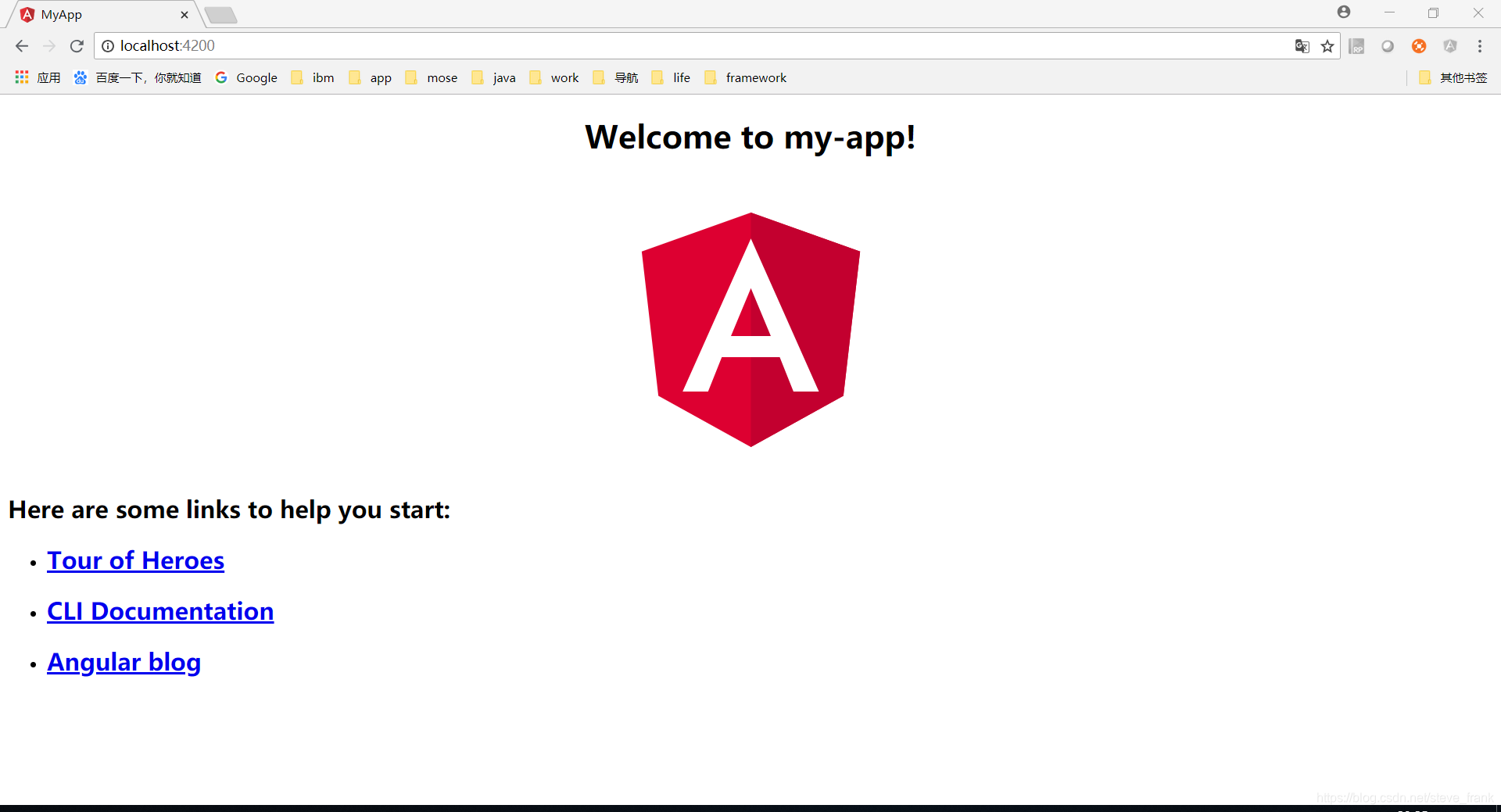Close the MyApp tab
Screen dimensions: 1501x812
coord(184,15)
